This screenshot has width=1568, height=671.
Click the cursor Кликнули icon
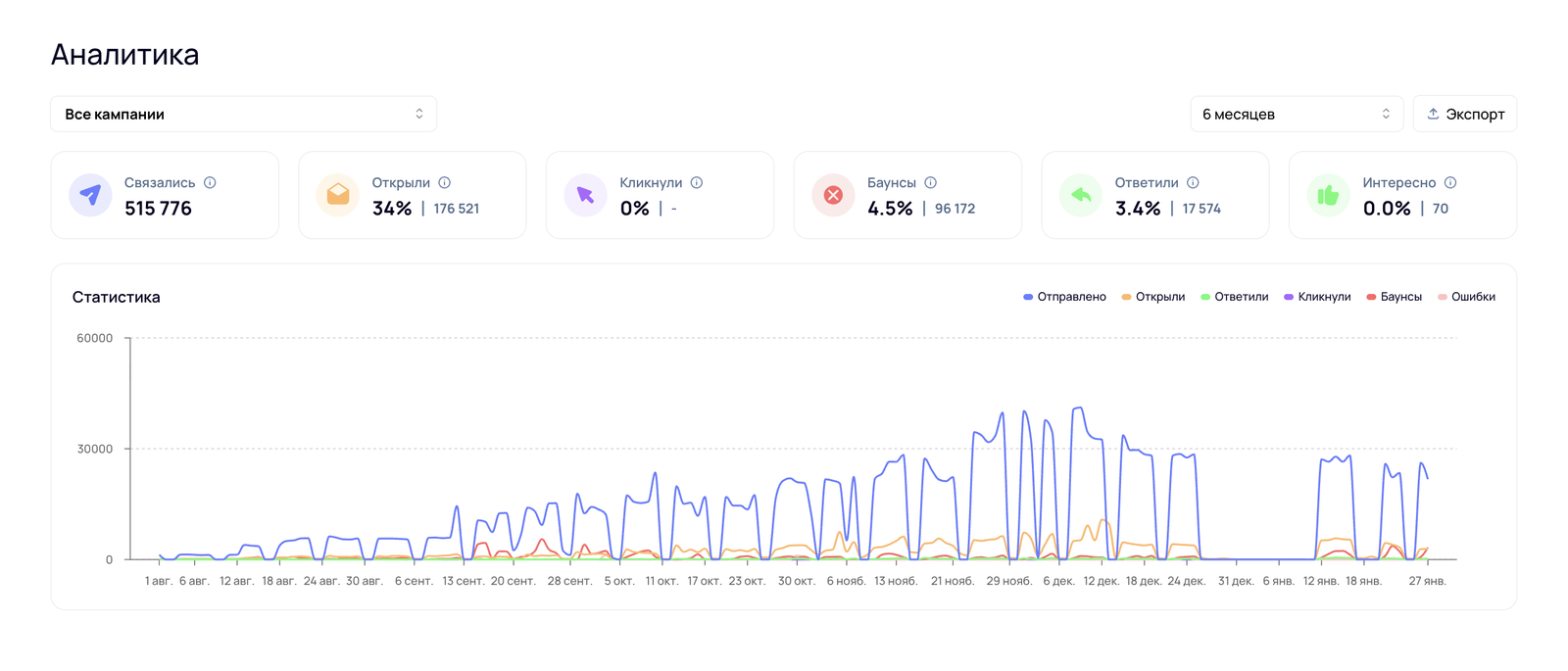586,195
